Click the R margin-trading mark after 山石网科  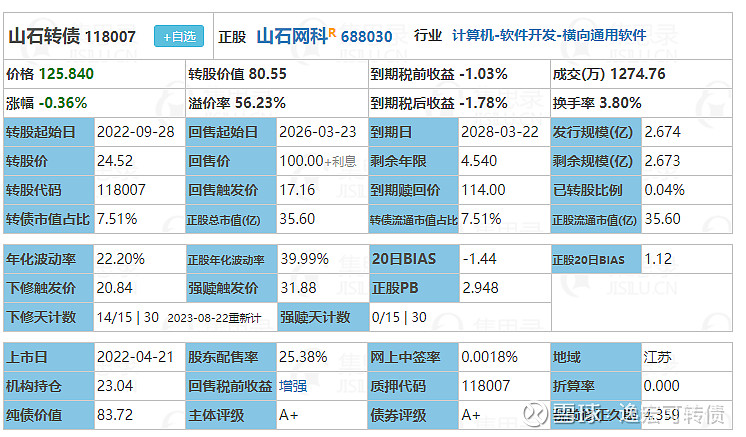point(332,32)
